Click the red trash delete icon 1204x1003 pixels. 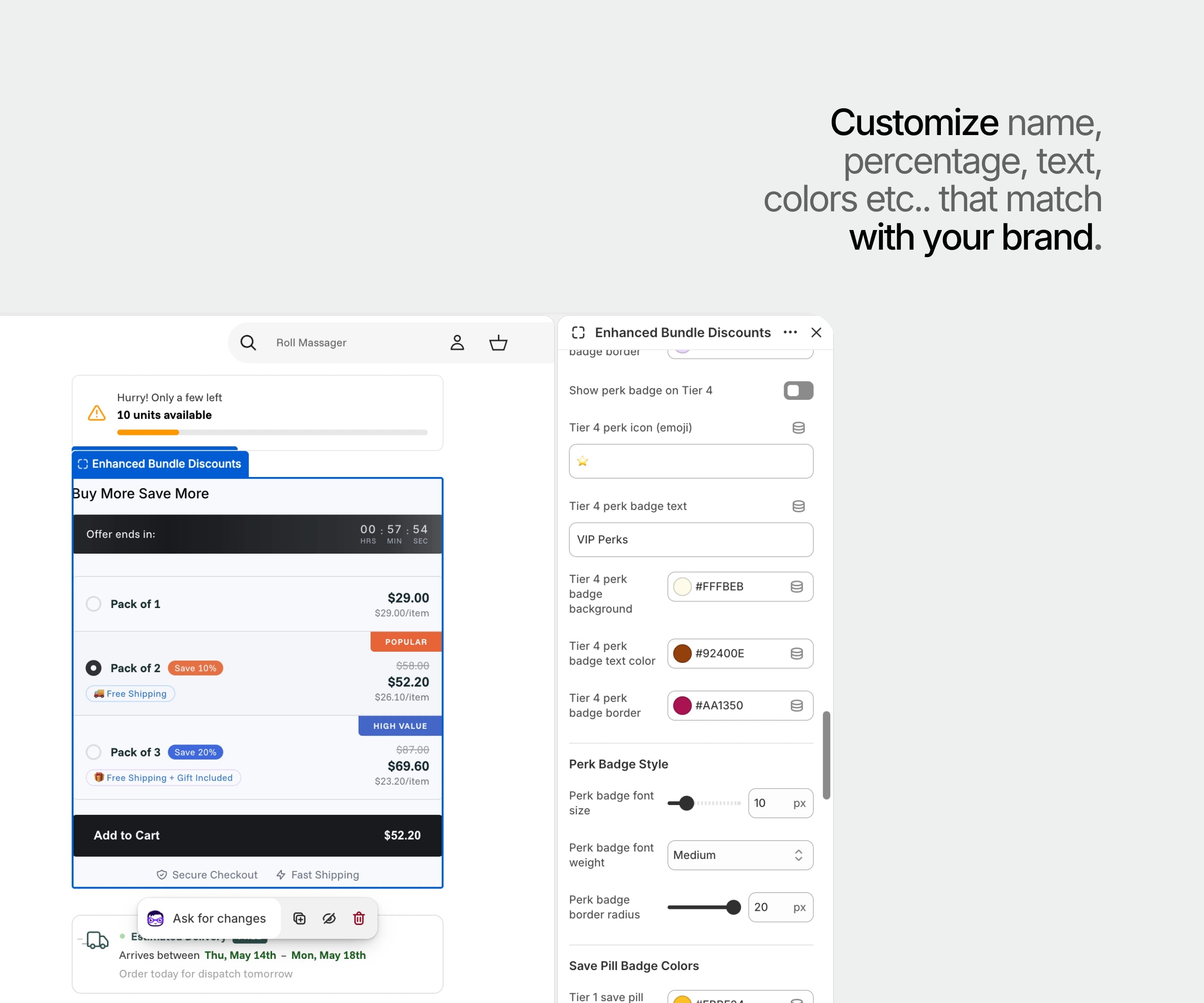(359, 919)
